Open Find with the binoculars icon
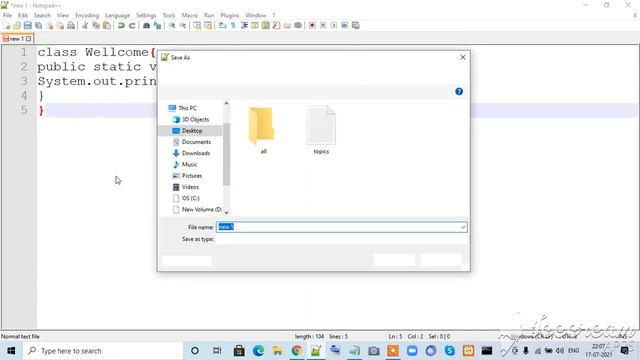 click(x=146, y=25)
